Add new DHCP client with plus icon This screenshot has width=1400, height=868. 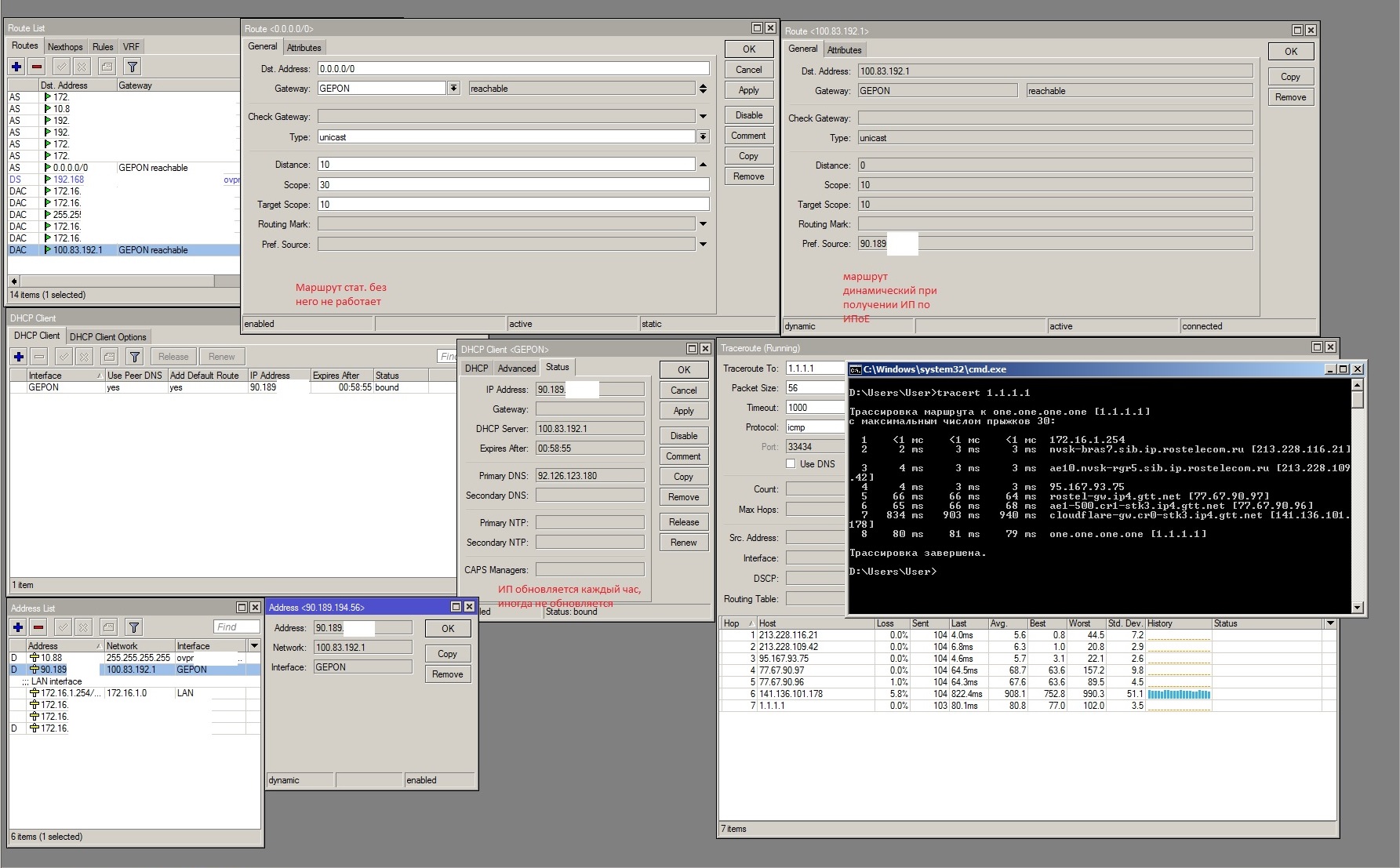19,357
